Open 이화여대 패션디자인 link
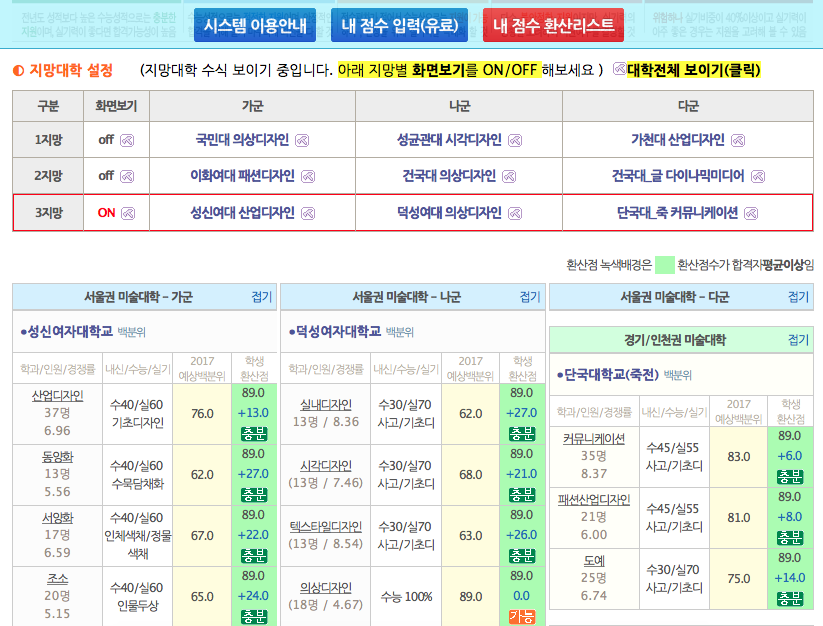 tap(242, 176)
